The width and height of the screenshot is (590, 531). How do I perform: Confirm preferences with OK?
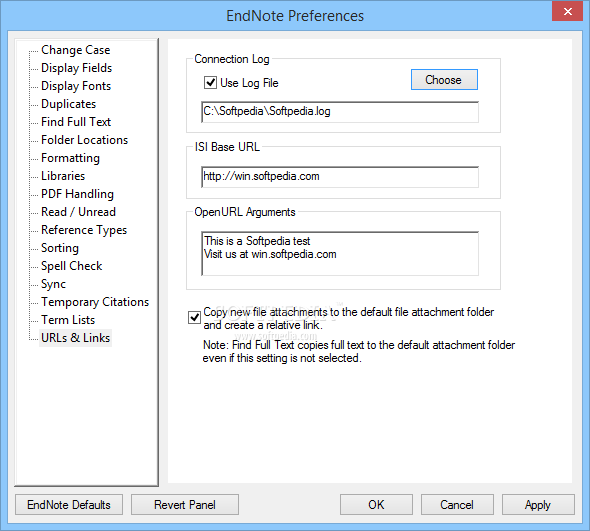click(376, 505)
